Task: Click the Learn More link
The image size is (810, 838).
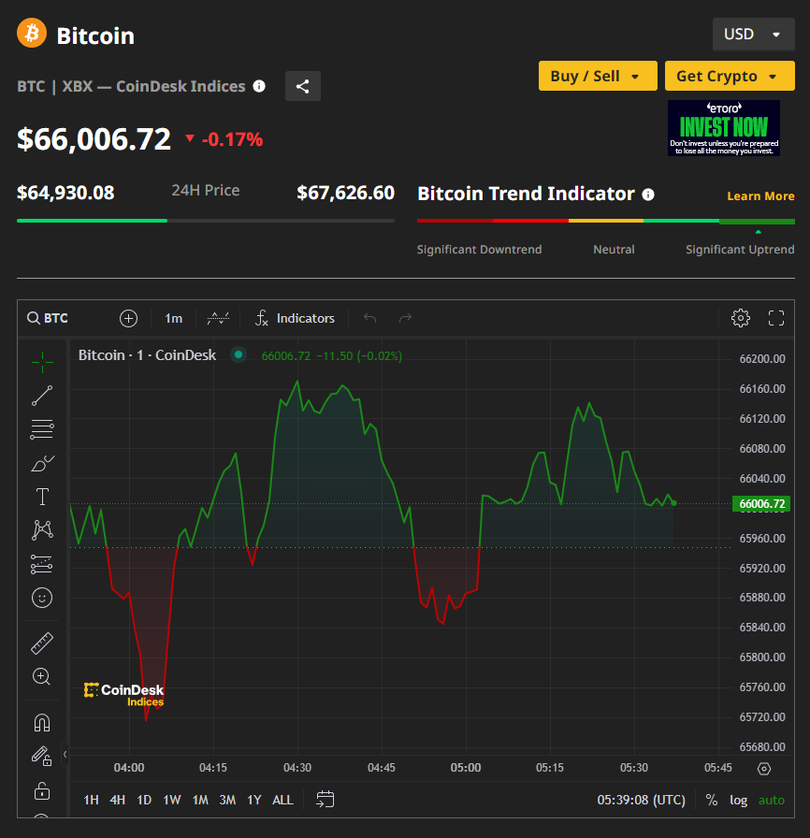Action: (x=760, y=196)
